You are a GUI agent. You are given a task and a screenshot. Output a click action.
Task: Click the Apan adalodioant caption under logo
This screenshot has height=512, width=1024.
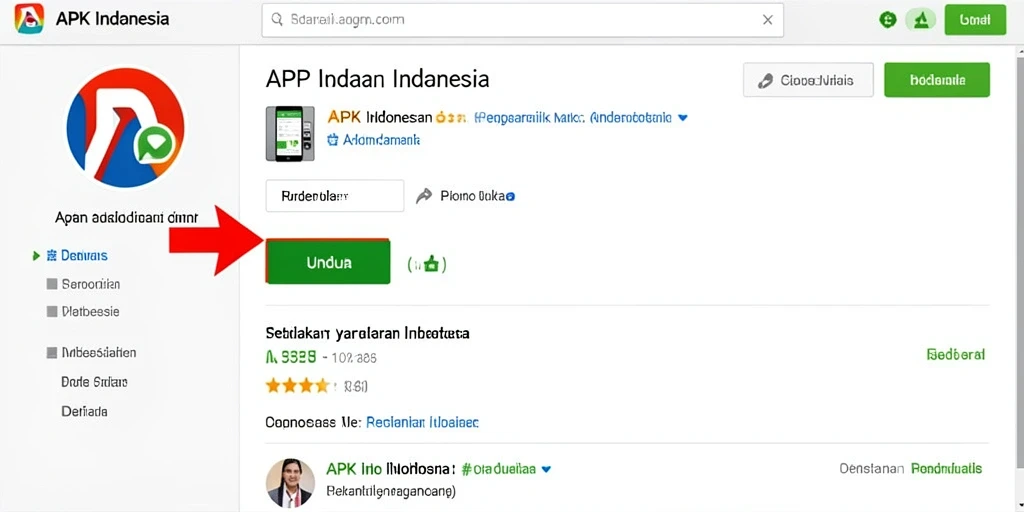point(126,217)
